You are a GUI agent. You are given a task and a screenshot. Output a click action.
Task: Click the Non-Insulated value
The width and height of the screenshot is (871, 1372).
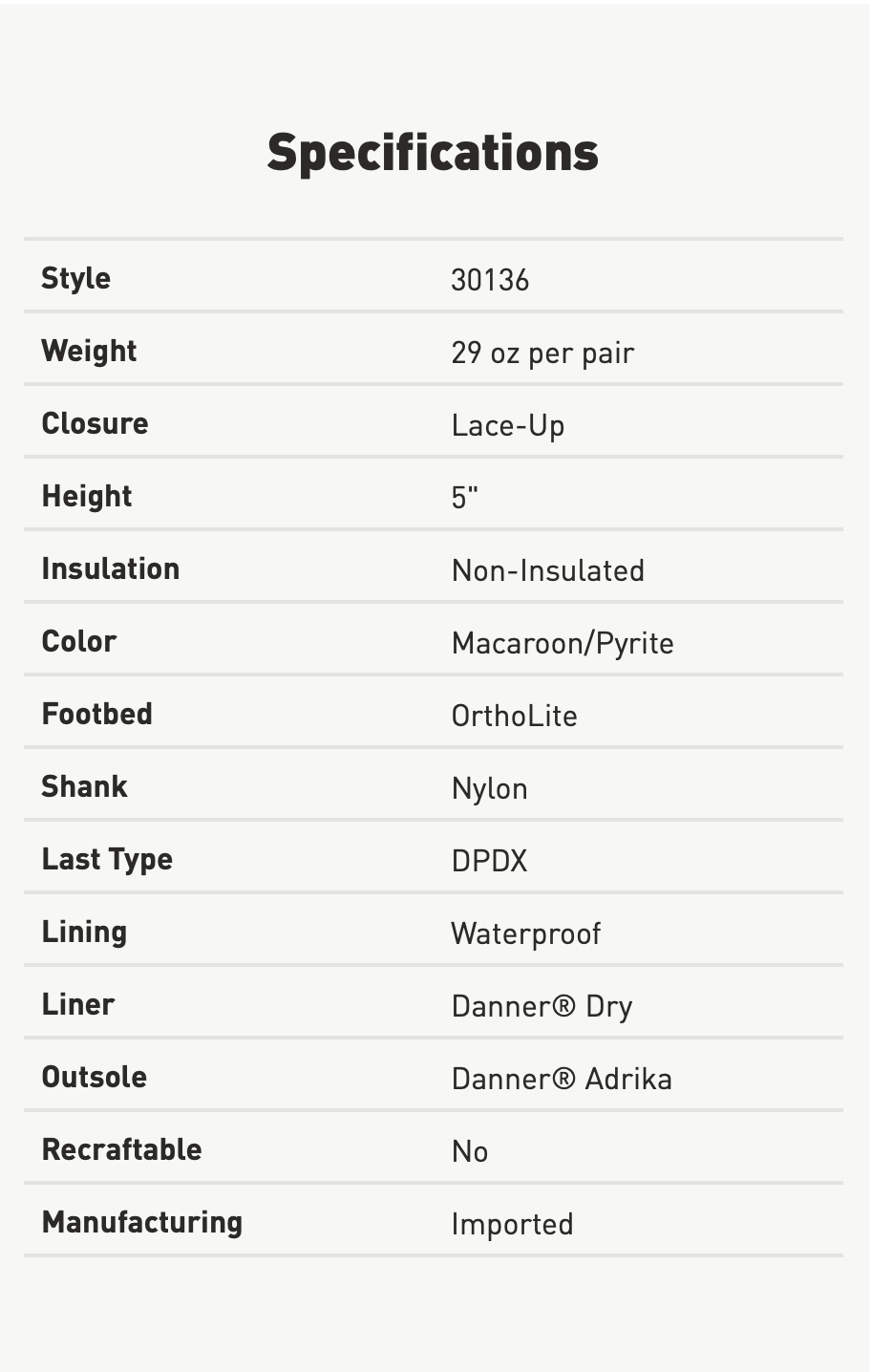point(548,570)
